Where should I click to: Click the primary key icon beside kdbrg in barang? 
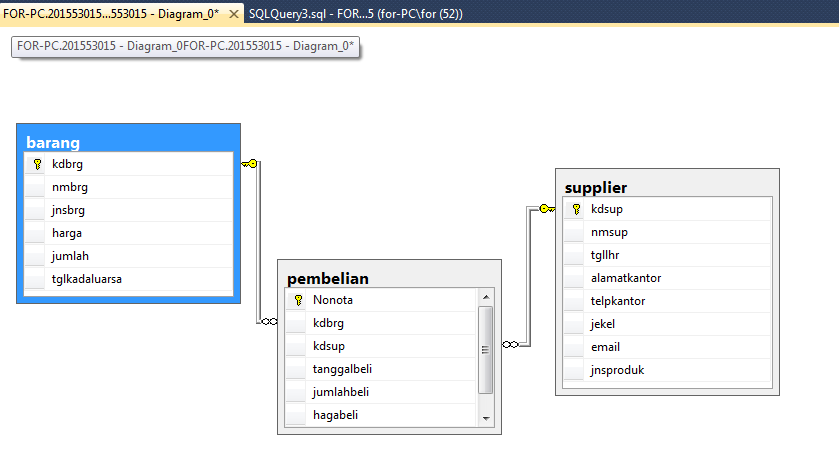tap(37, 164)
